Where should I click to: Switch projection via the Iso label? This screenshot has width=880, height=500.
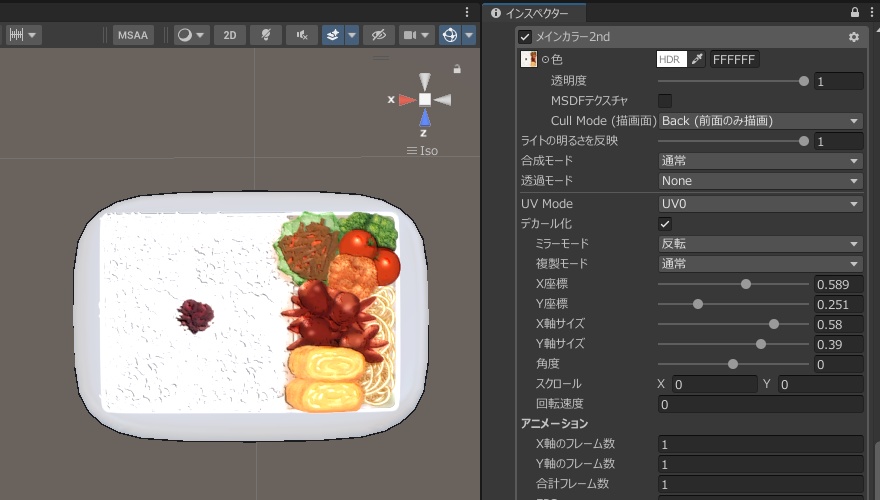tap(429, 150)
